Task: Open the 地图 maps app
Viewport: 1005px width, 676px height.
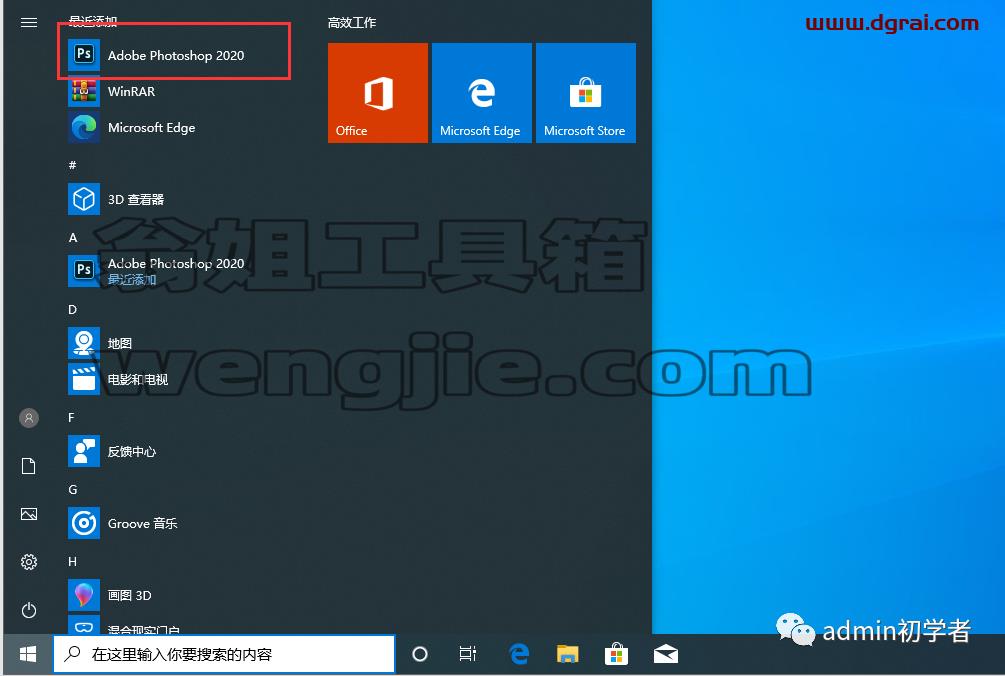Action: [174, 343]
